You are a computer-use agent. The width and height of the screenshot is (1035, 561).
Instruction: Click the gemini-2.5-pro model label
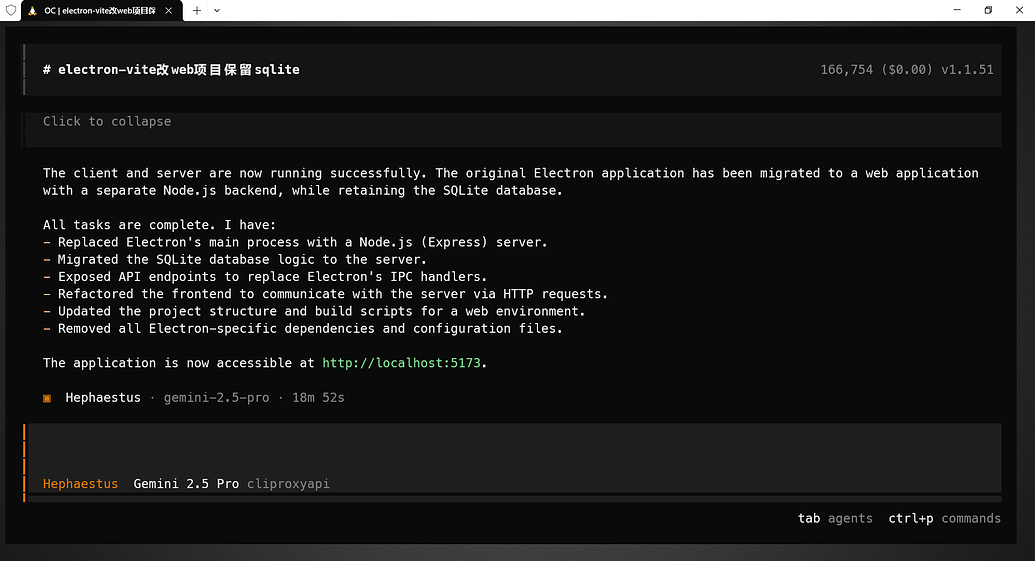pyautogui.click(x=217, y=397)
